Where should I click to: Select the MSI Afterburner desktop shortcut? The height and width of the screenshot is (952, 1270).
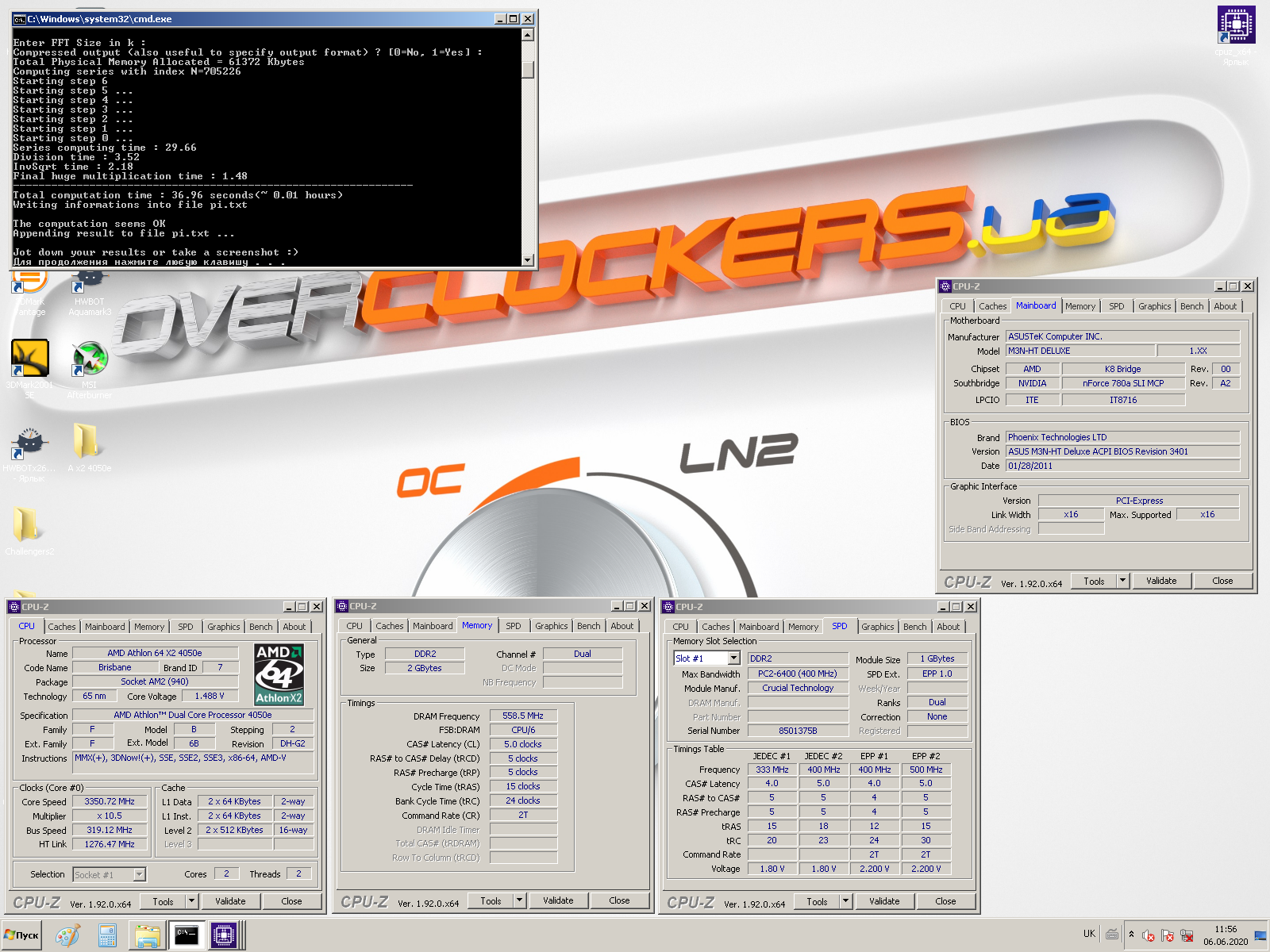click(90, 368)
